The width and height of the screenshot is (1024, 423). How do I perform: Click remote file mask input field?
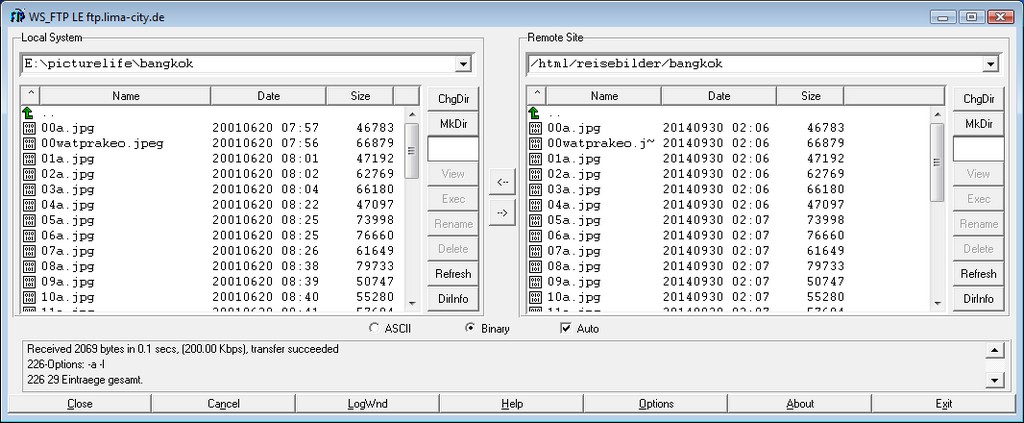click(x=978, y=149)
